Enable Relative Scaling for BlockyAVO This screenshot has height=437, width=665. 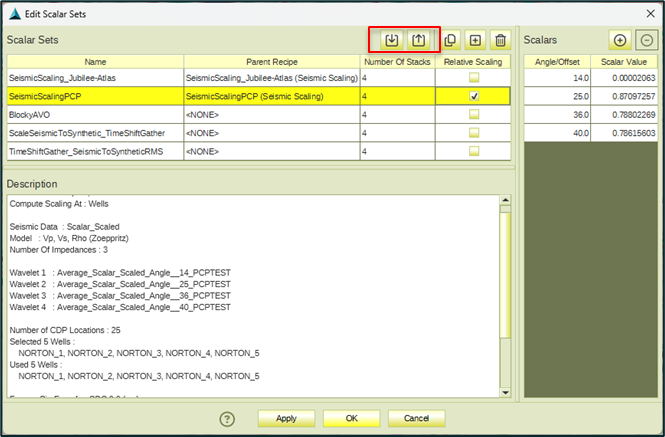[x=474, y=115]
